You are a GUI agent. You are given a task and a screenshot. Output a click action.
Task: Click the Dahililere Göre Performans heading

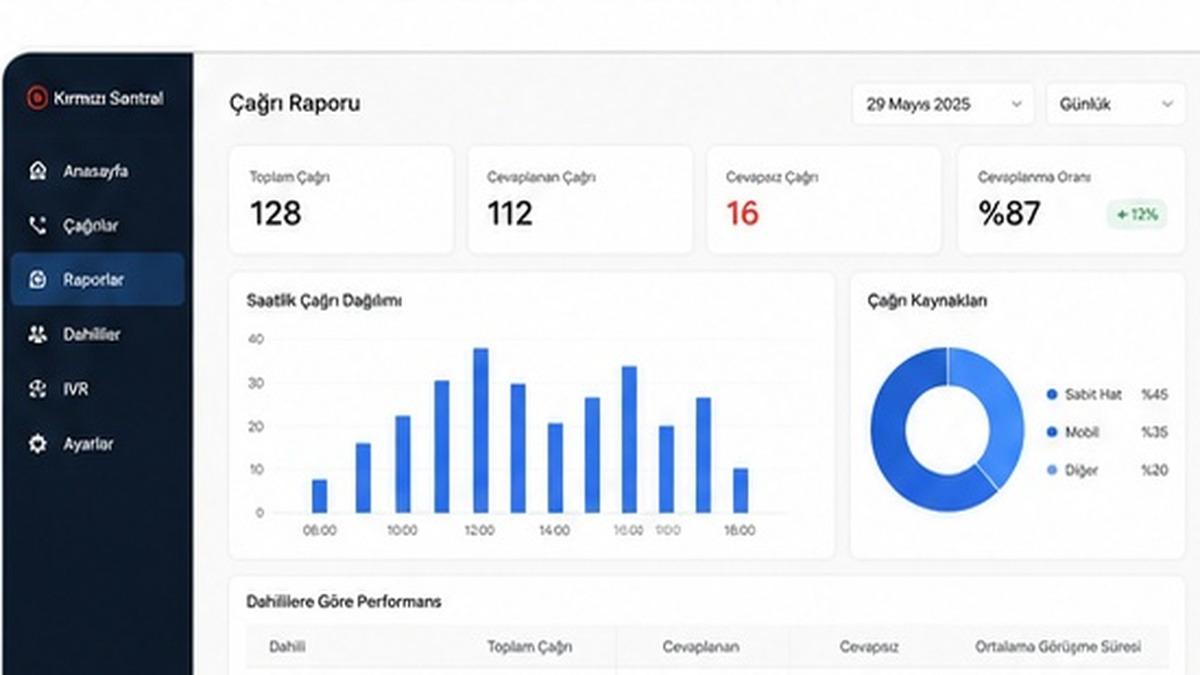click(344, 601)
